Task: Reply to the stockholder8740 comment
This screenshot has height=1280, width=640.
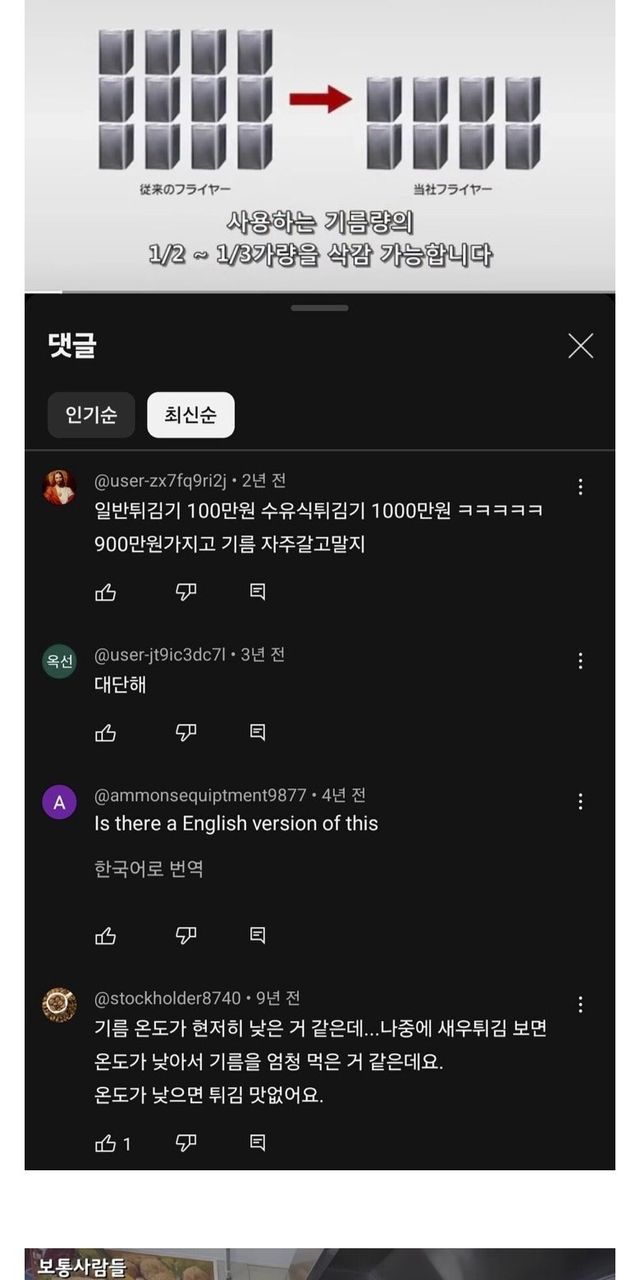Action: (257, 1142)
